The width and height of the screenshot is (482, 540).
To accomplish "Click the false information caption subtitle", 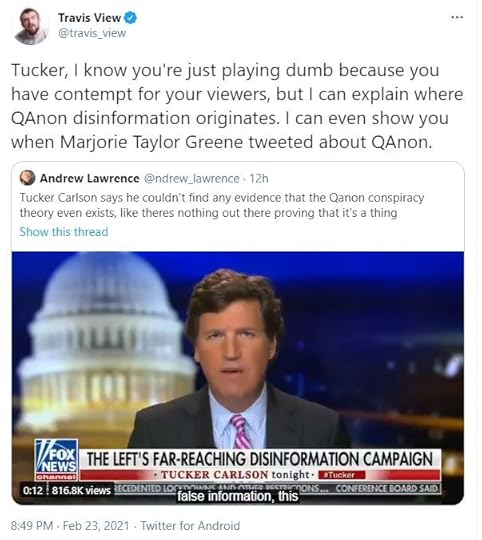I will 238,496.
